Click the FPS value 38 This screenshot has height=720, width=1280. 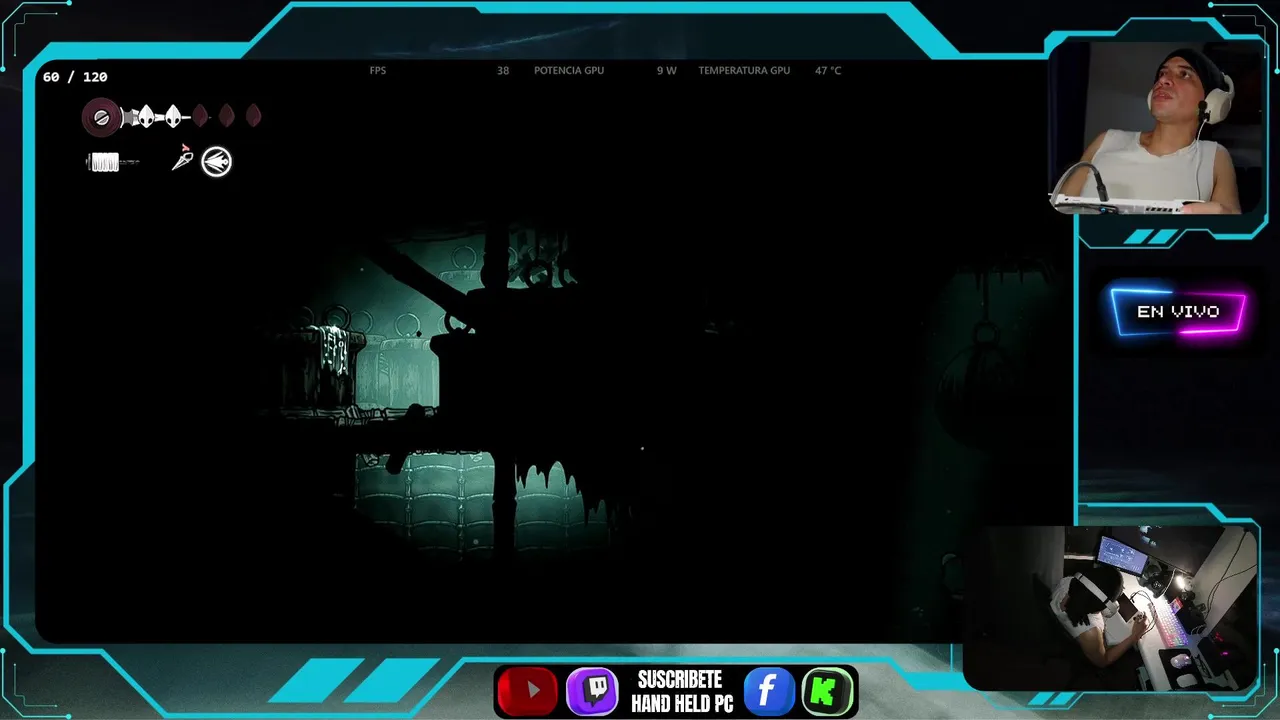coord(503,71)
